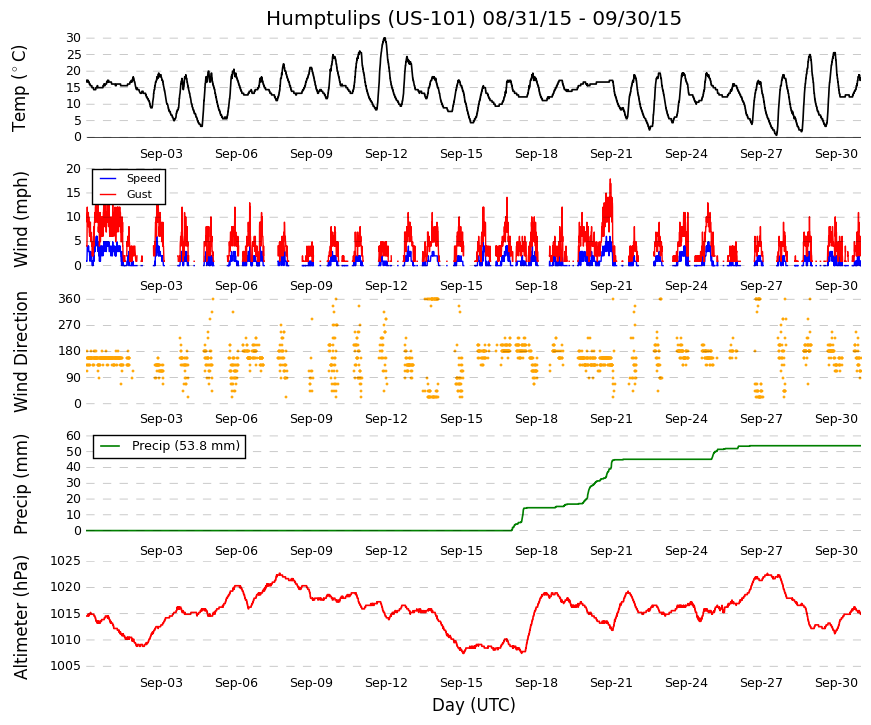
Task: Click the Altimeter (hPa) axis label
Action: point(20,617)
